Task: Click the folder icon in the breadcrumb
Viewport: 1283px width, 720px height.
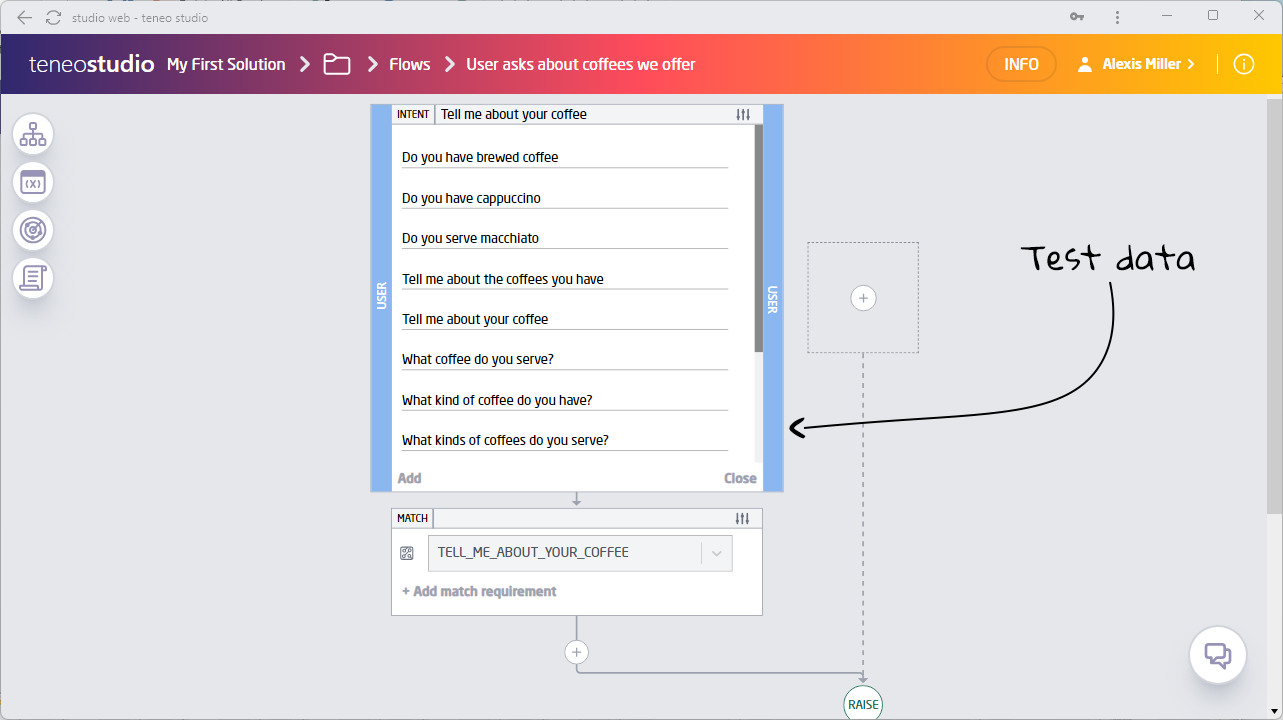Action: [x=336, y=63]
